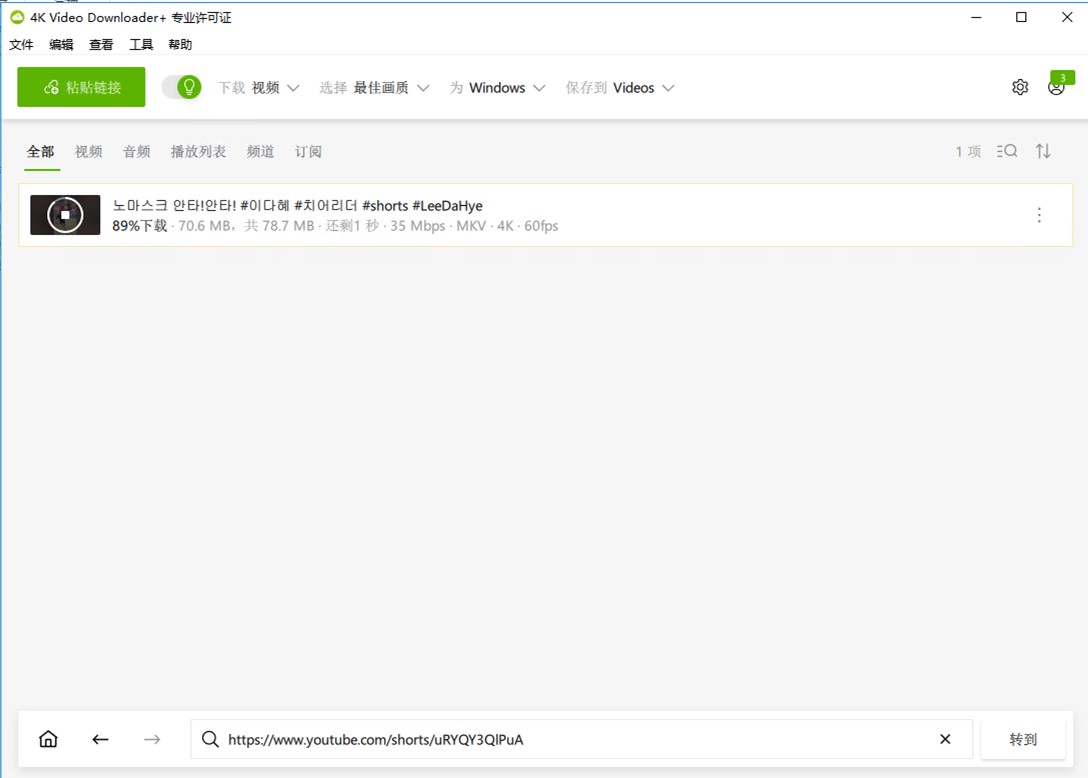Switch to the 播放列表 tab
This screenshot has height=778, width=1088.
198,152
